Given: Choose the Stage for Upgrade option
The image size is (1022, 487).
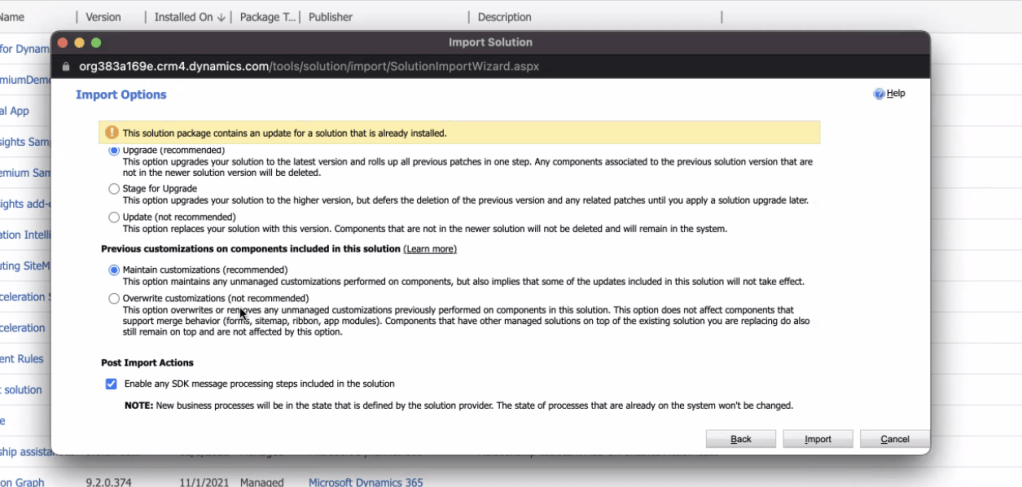Looking at the screenshot, I should (x=113, y=188).
